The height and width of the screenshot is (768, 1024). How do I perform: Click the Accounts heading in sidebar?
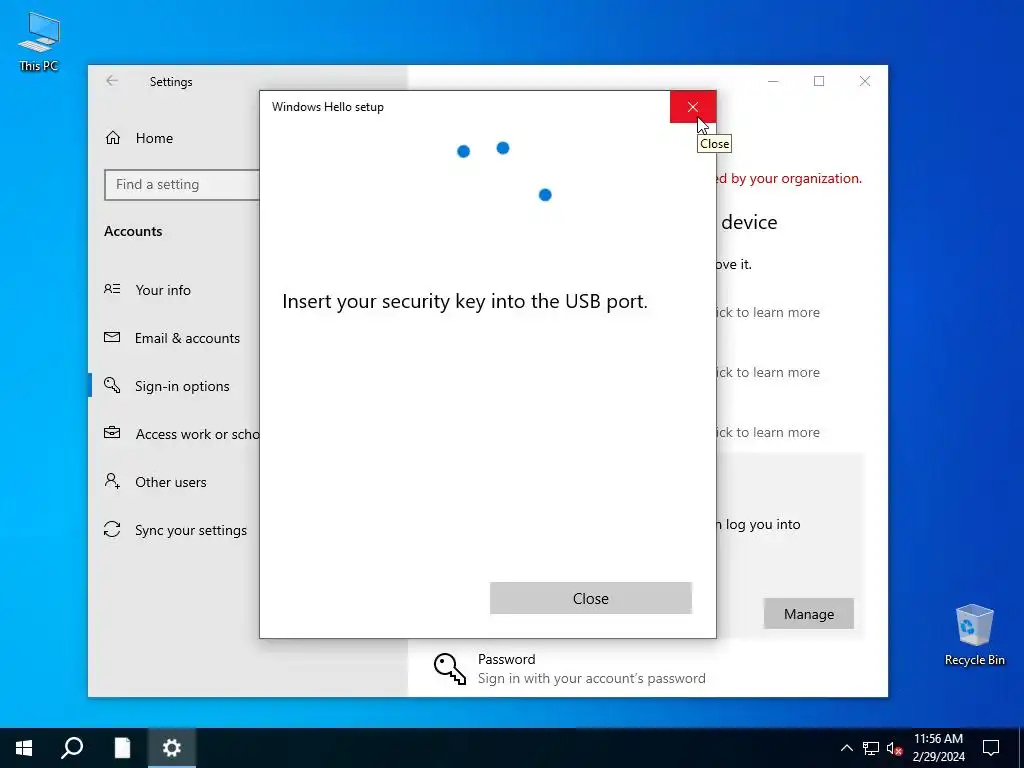[133, 231]
